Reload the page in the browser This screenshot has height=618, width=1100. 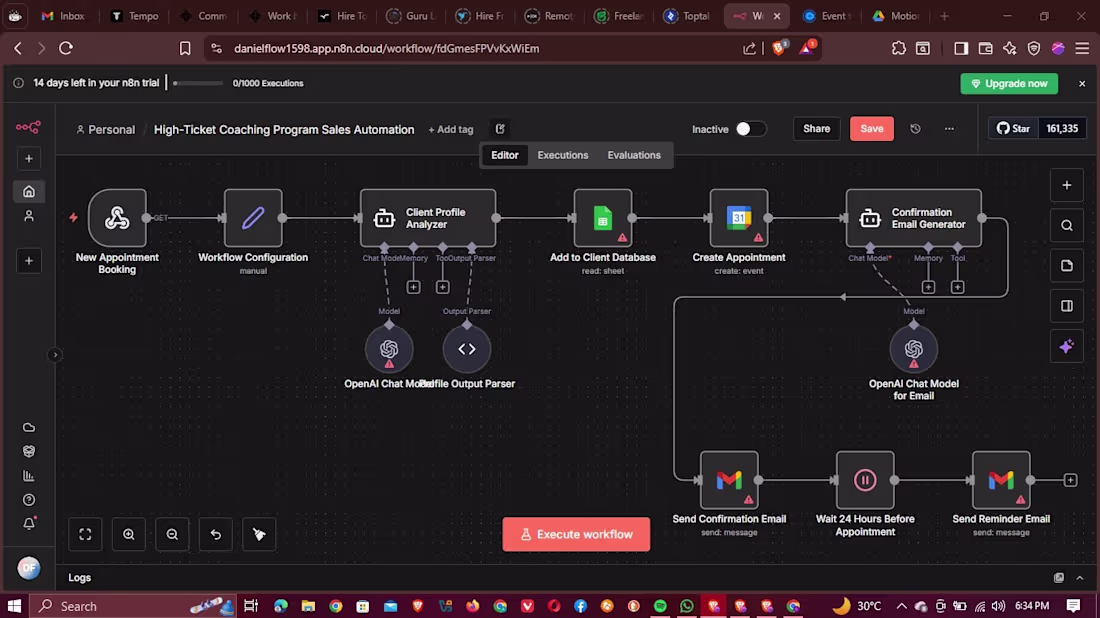(66, 48)
